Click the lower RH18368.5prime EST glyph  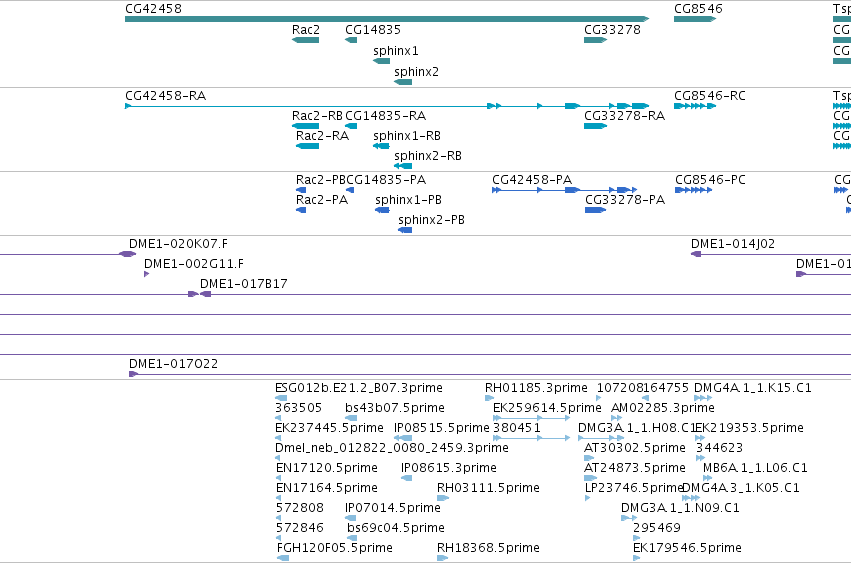[443, 558]
